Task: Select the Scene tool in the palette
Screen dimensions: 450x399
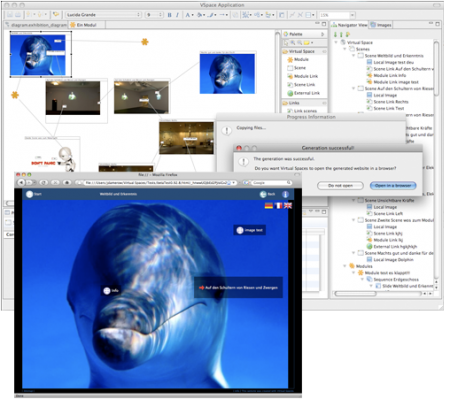Action: tap(296, 68)
